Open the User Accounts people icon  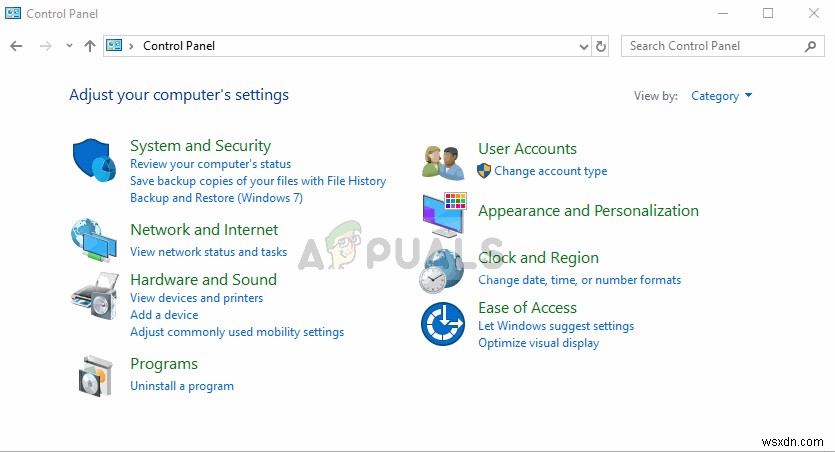tap(443, 162)
